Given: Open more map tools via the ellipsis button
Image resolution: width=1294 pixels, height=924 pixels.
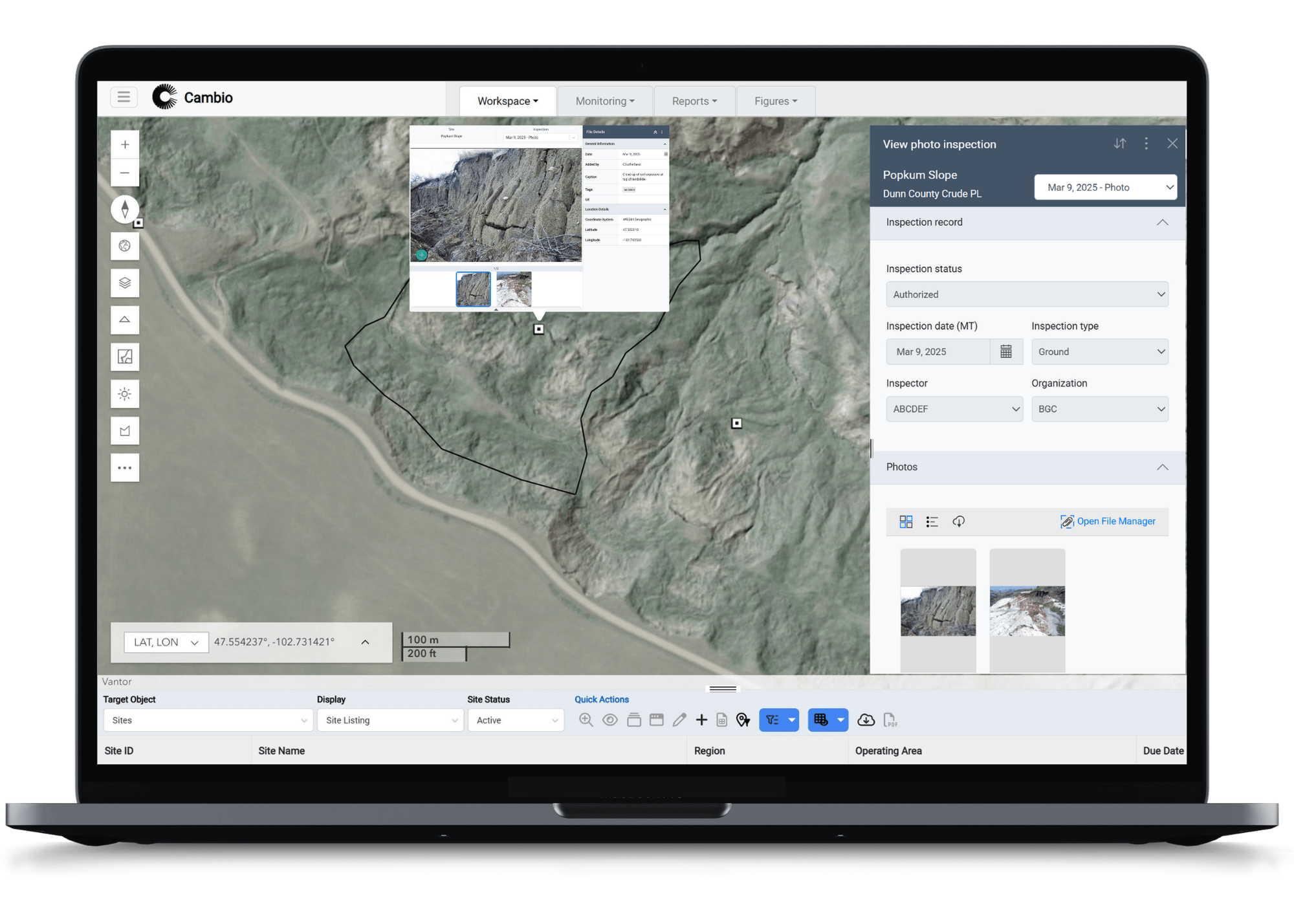Looking at the screenshot, I should coord(124,467).
